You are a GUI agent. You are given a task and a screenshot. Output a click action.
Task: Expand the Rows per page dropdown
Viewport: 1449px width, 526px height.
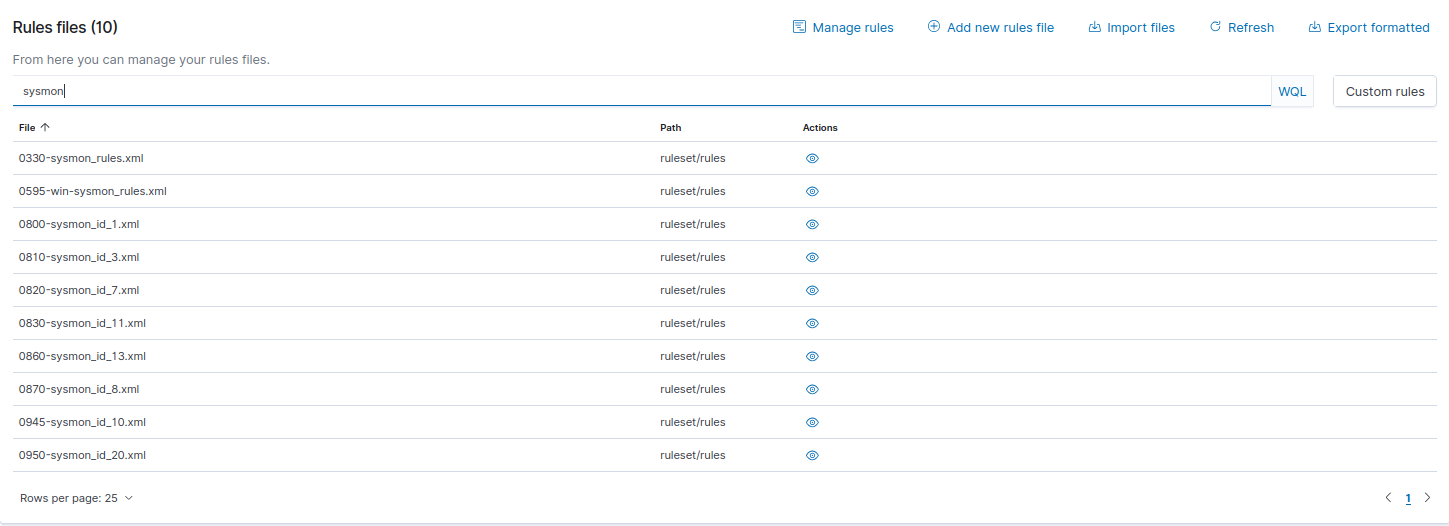coord(76,498)
